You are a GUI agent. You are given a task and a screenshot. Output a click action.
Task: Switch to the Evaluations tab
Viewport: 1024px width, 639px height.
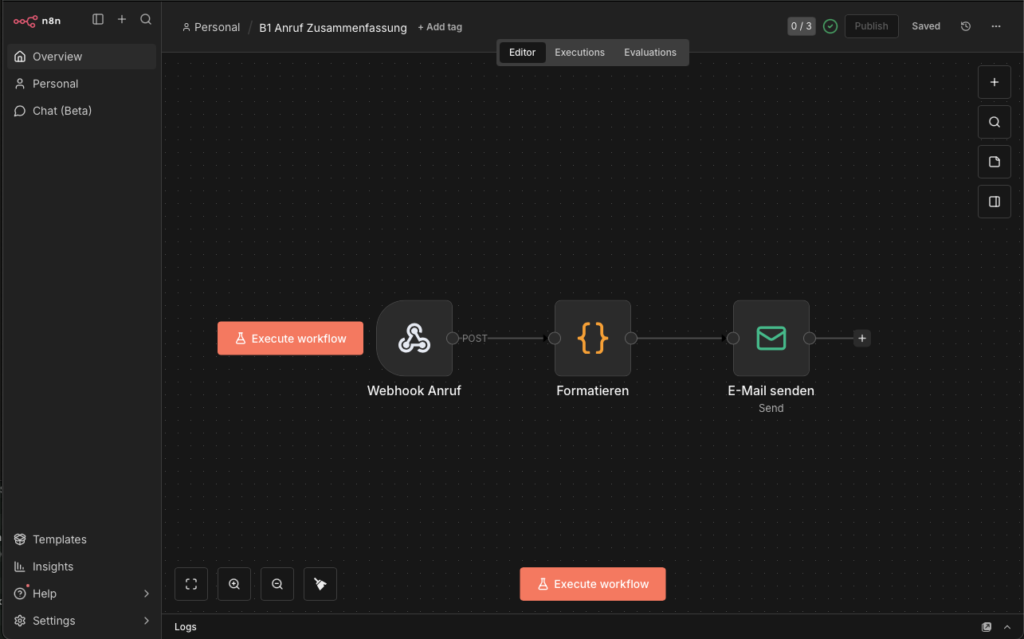pyautogui.click(x=650, y=52)
